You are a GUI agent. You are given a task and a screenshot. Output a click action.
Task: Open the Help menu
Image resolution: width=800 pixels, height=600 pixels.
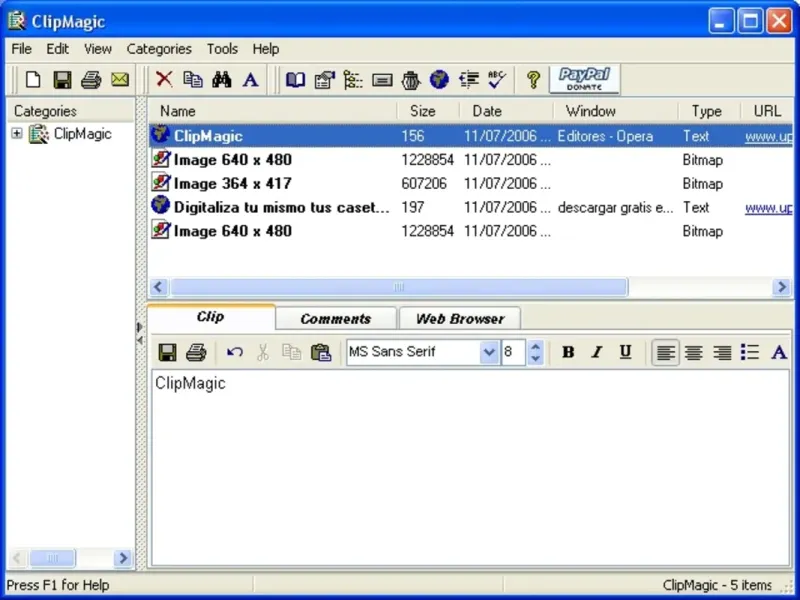(x=265, y=49)
